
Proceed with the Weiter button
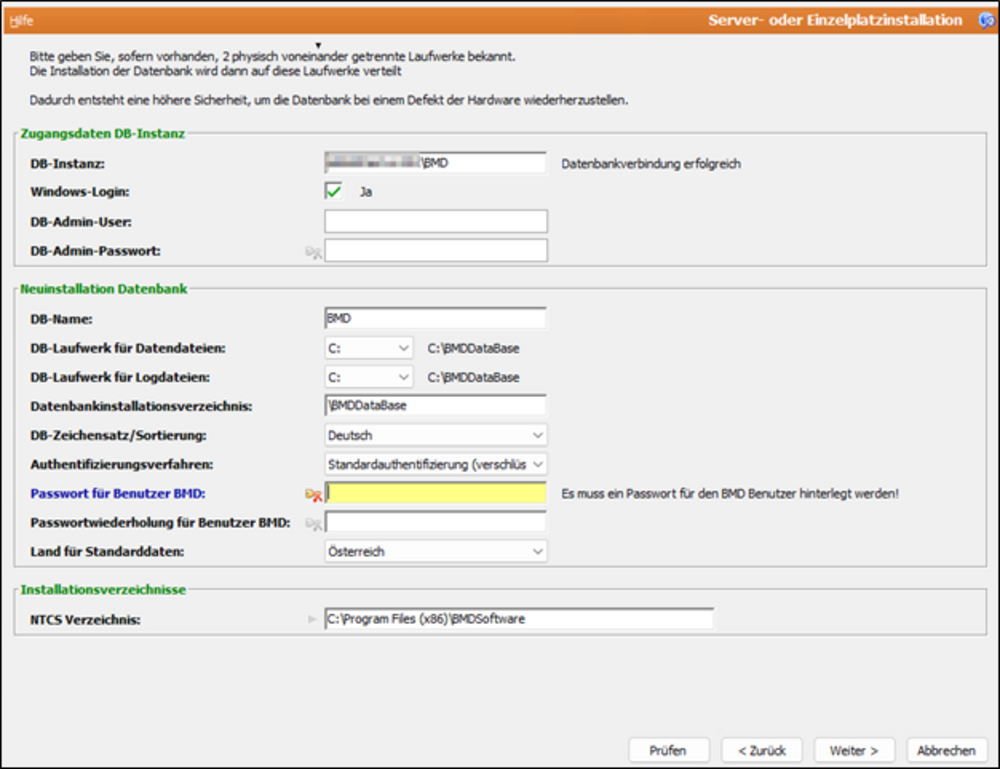(854, 751)
